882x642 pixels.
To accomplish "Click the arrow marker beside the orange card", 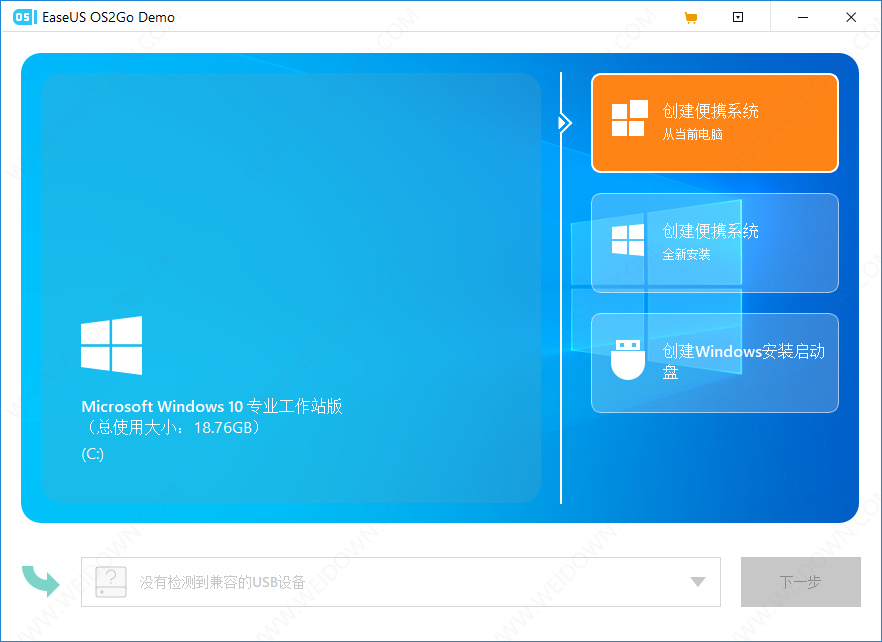I will [565, 123].
